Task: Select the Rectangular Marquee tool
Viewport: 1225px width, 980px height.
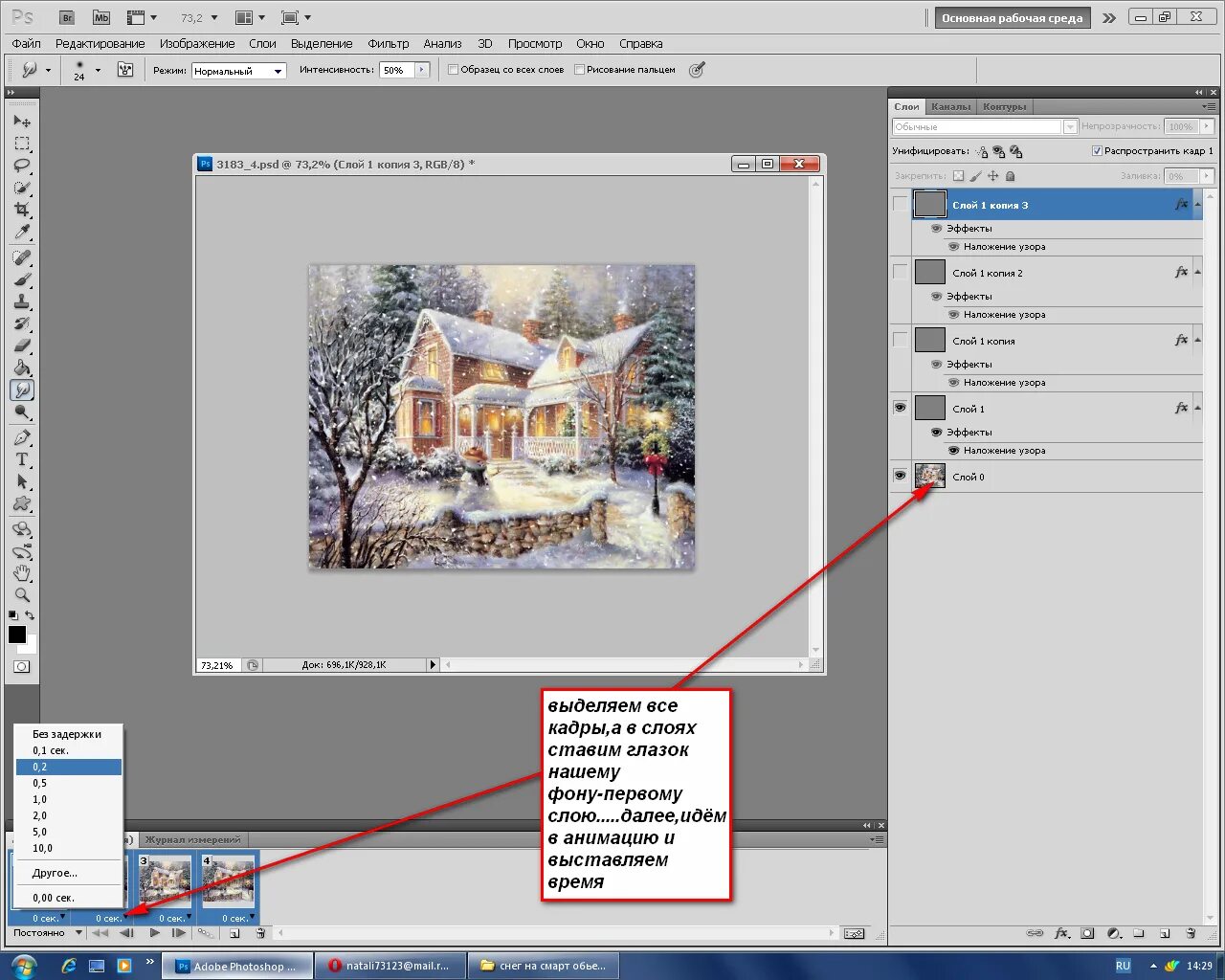Action: 22,144
